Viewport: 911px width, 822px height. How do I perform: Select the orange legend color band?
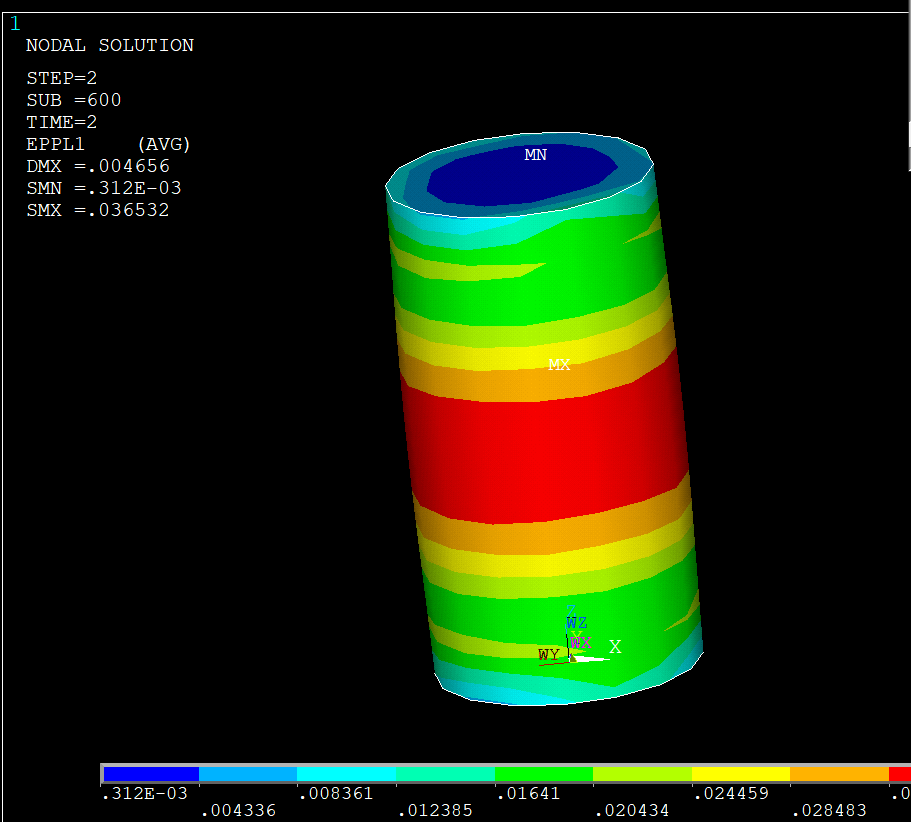tap(840, 774)
